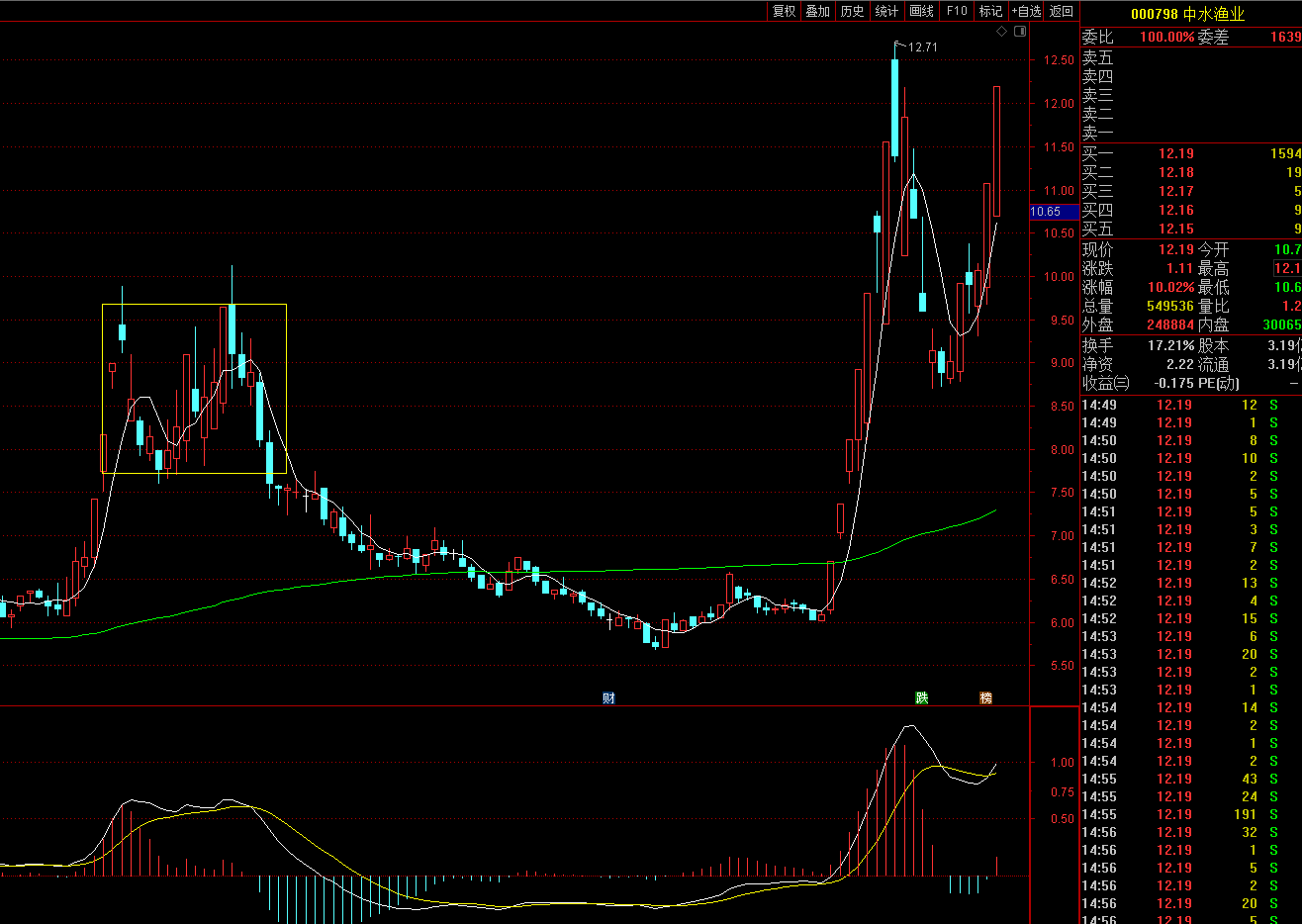The height and width of the screenshot is (924, 1302).
Task: Click the green 跌 marker
Action: point(922,697)
